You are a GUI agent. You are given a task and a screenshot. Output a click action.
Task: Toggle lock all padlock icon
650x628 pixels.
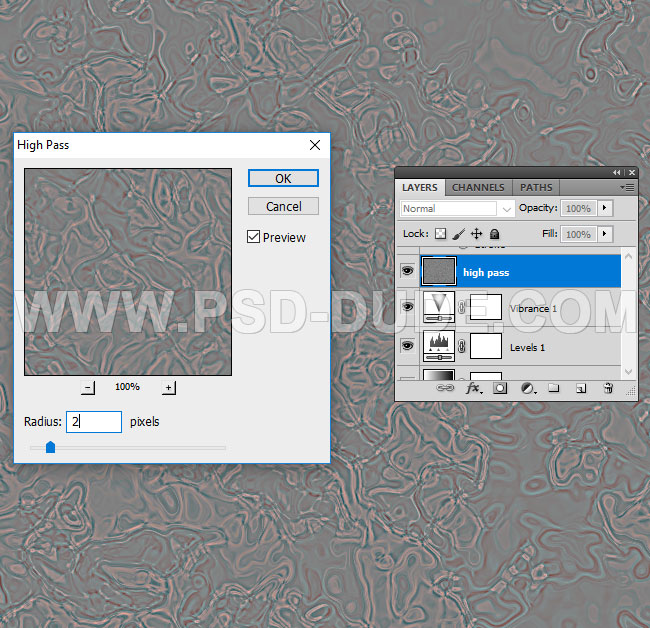click(x=494, y=234)
